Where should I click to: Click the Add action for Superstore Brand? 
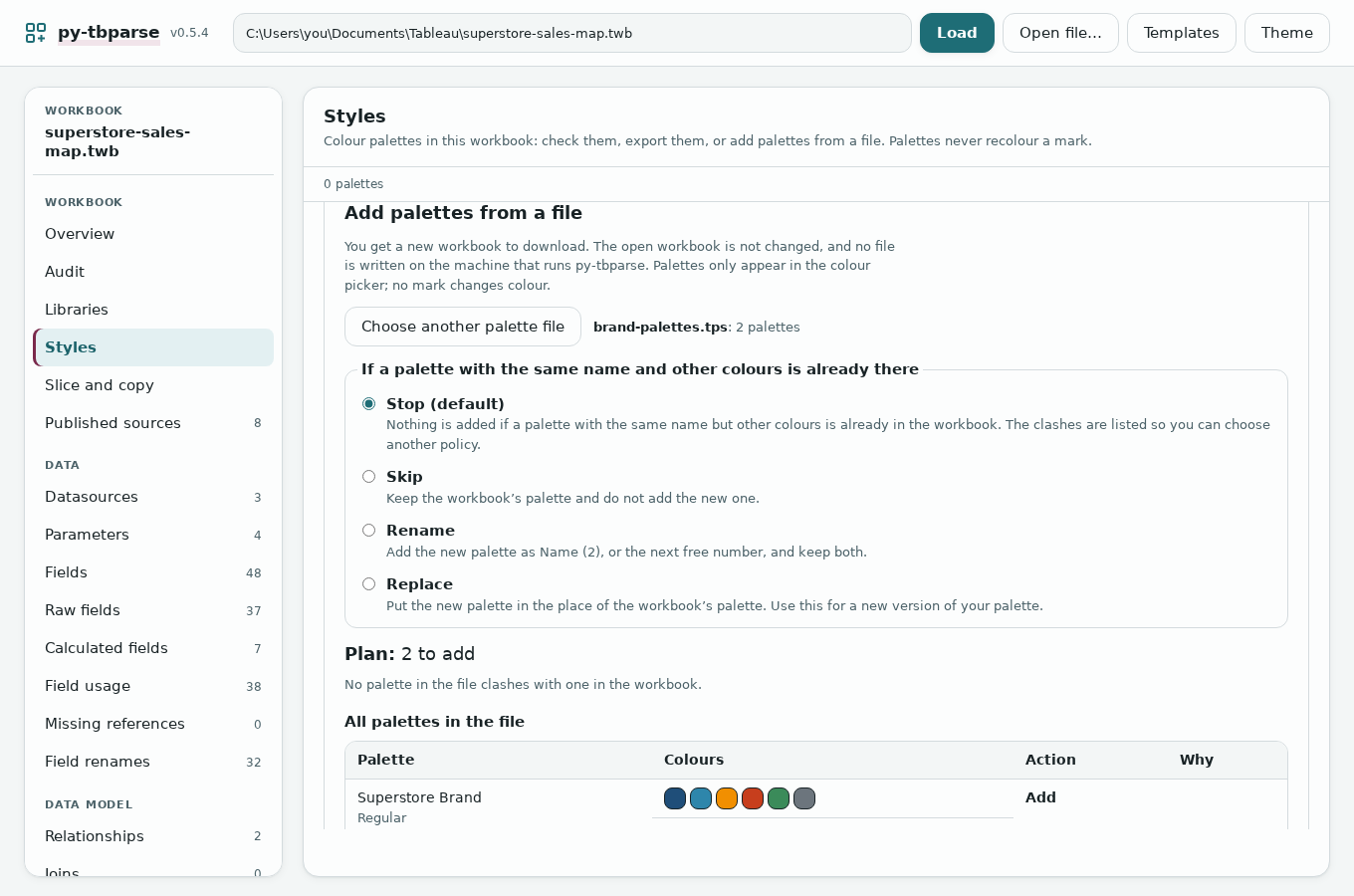pyautogui.click(x=1040, y=797)
